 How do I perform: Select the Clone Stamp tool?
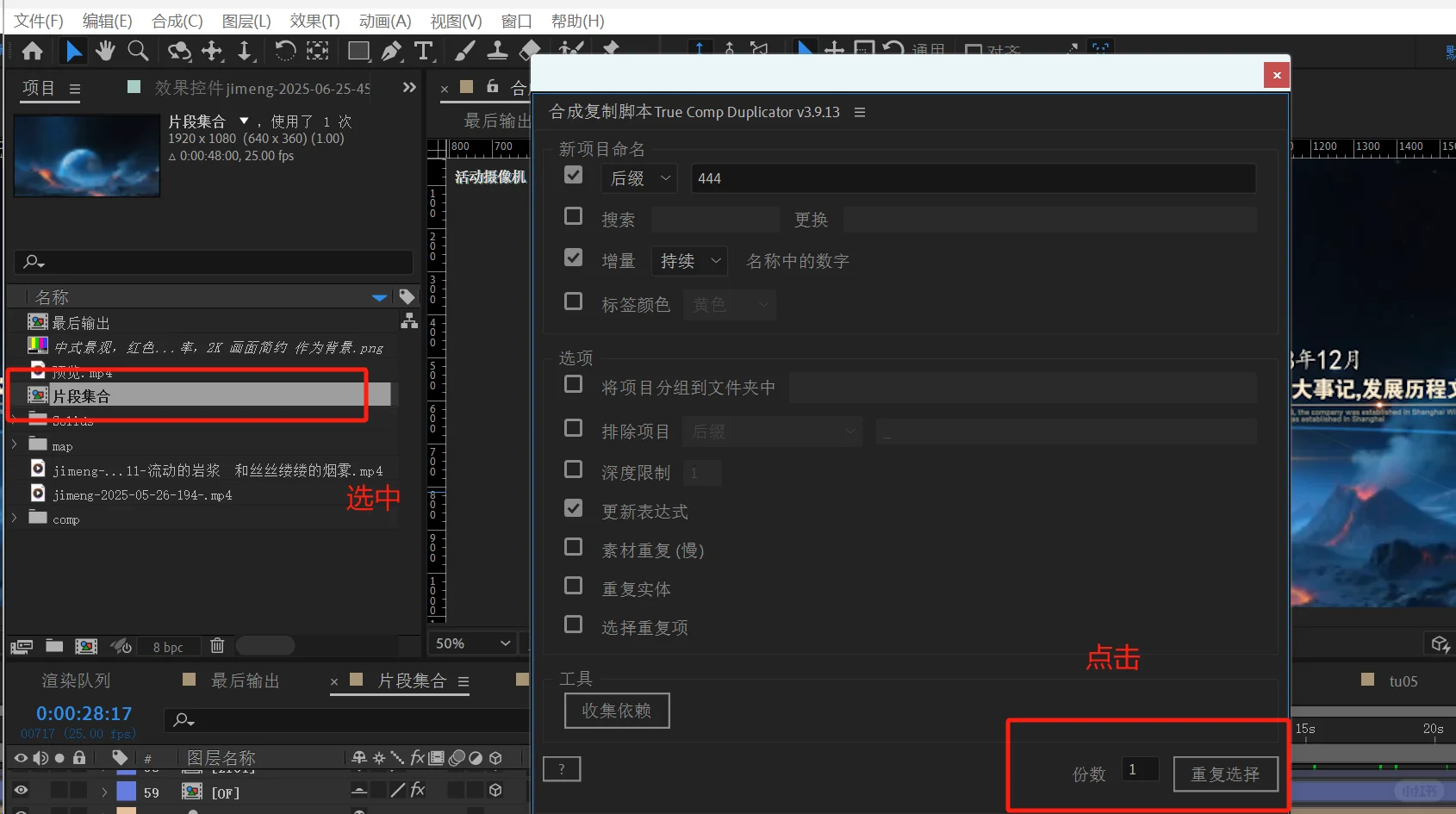(498, 51)
